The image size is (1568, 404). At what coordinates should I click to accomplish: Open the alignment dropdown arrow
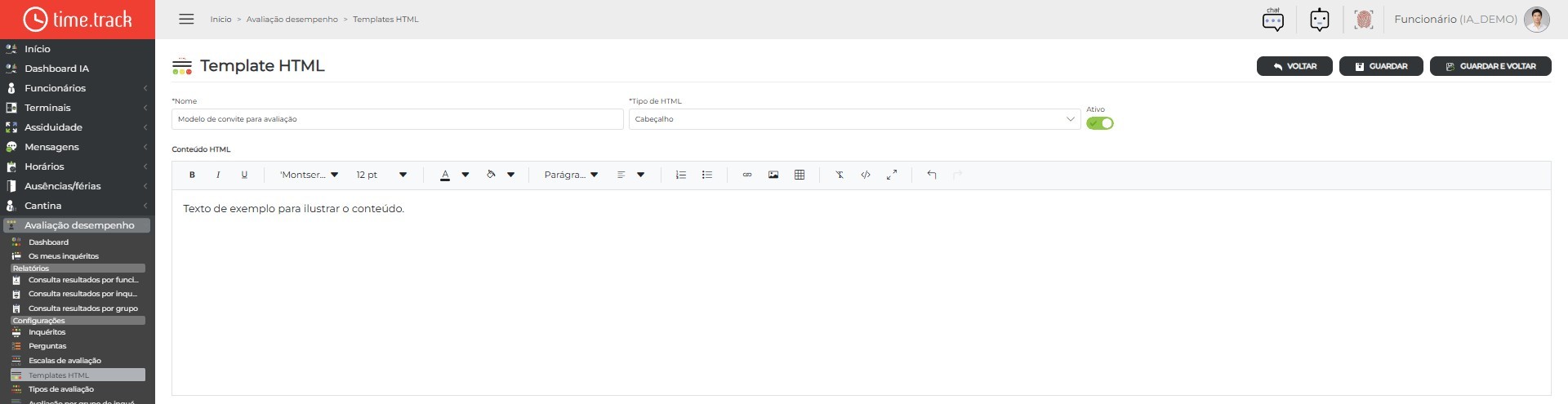[x=641, y=175]
